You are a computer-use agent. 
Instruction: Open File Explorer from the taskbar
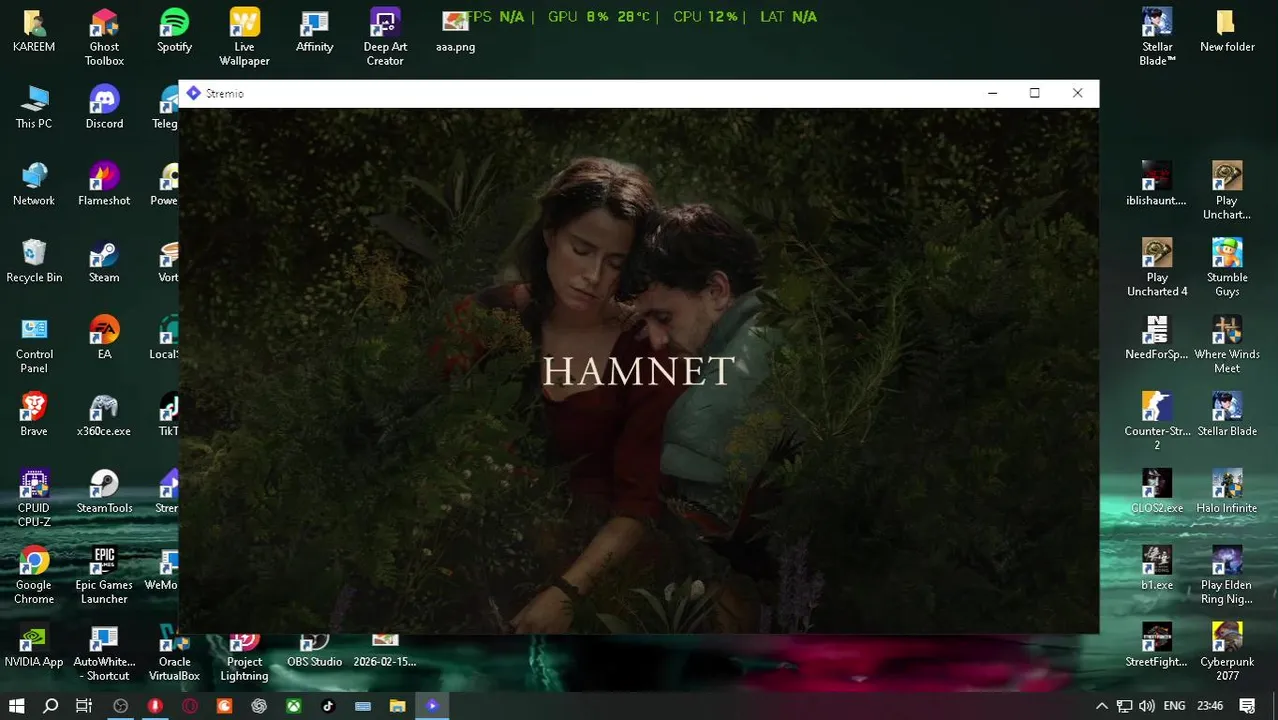(x=397, y=706)
